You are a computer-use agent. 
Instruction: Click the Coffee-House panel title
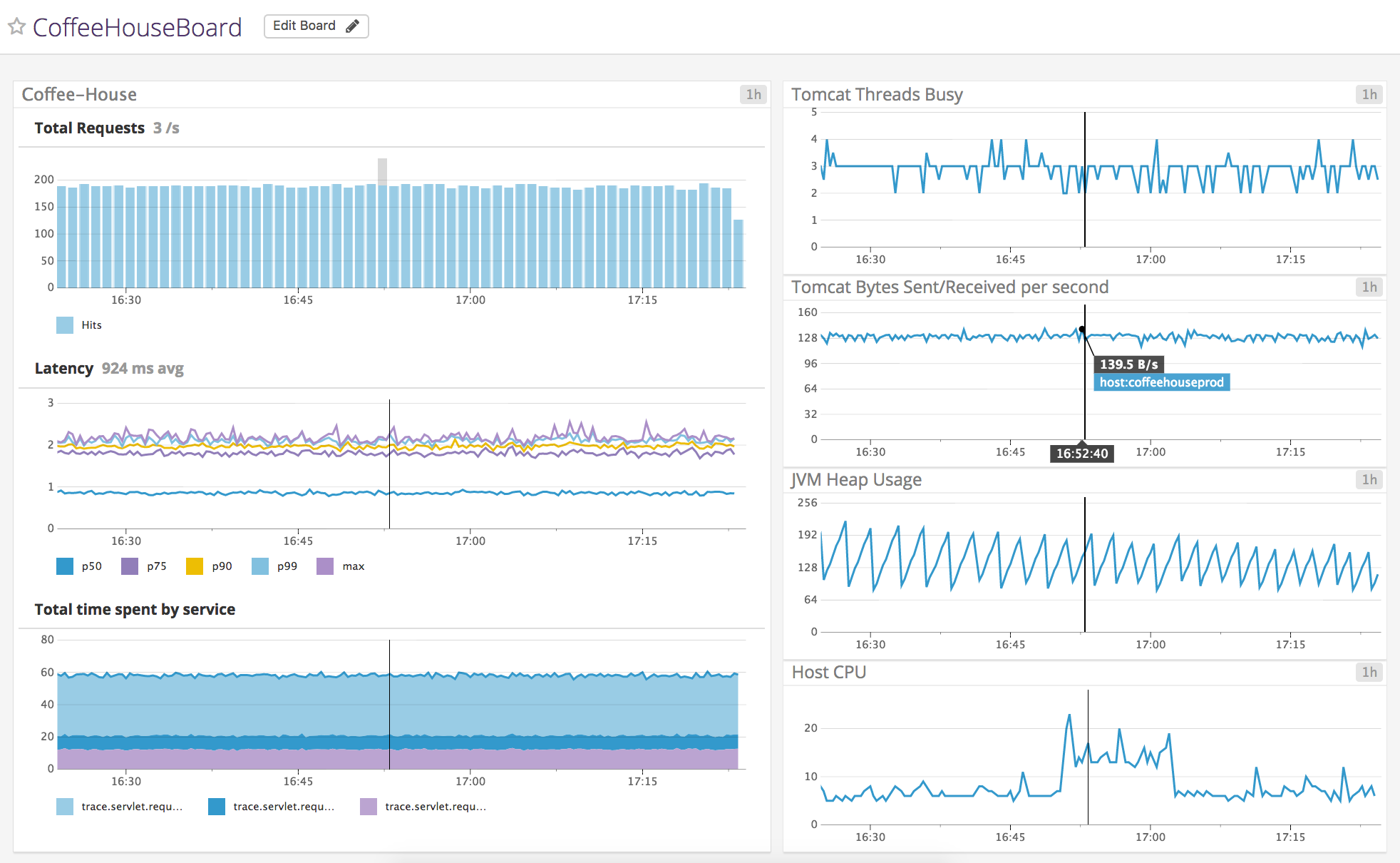point(78,93)
